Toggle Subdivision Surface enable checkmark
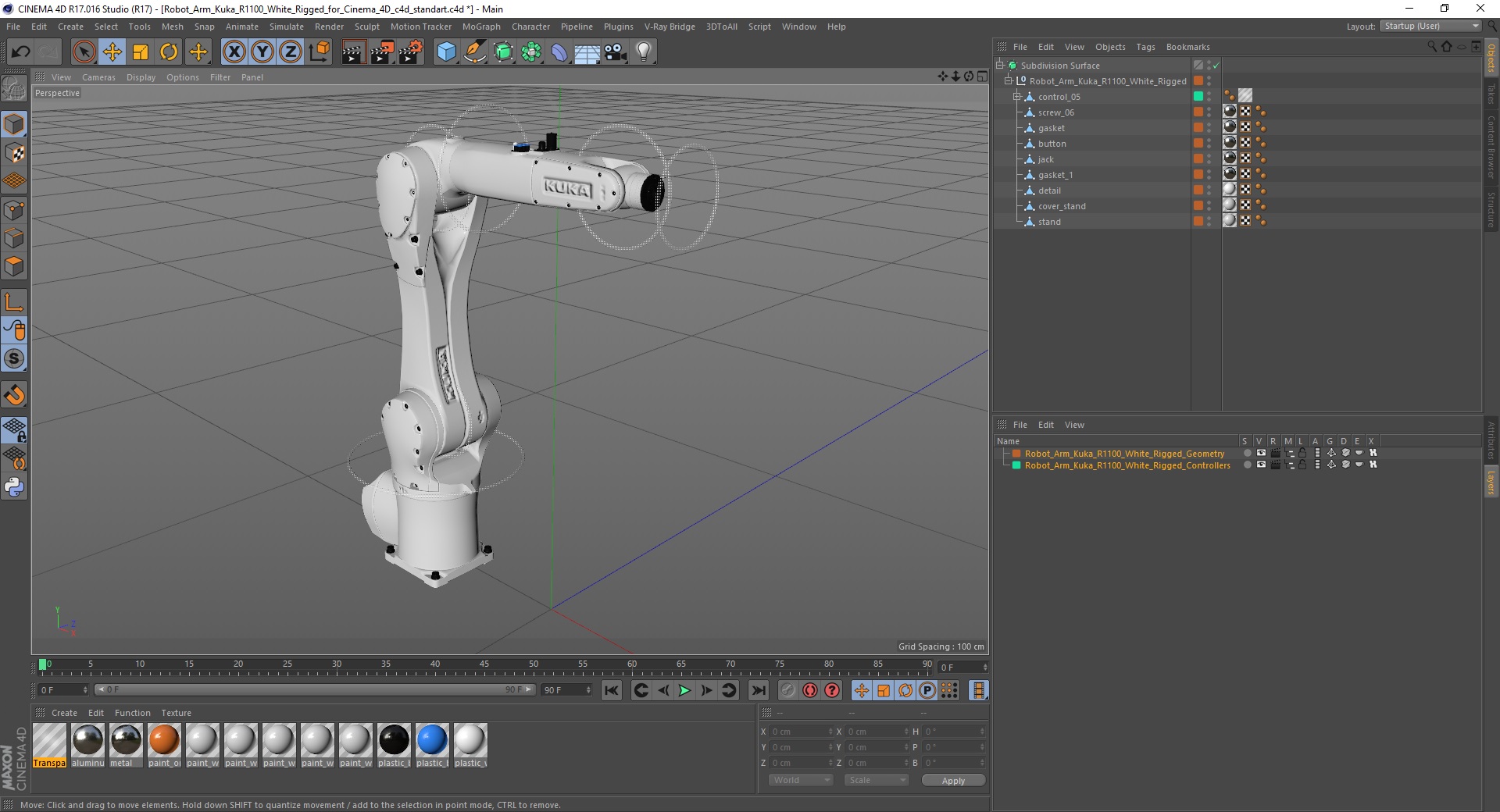The image size is (1500, 812). 1216,66
